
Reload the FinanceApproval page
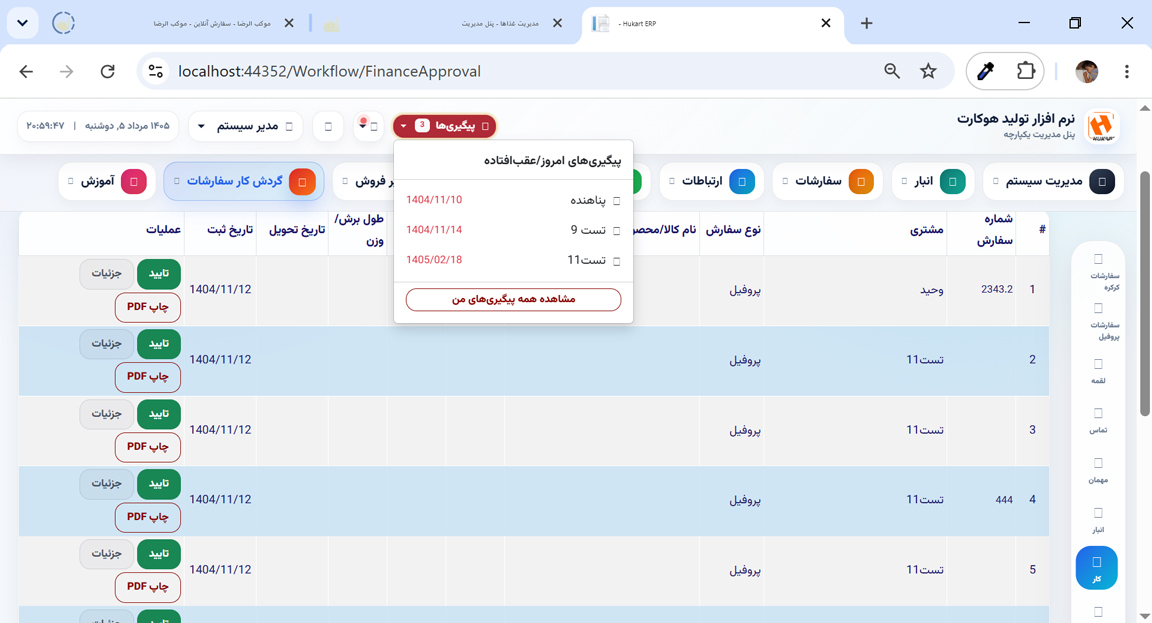coord(107,71)
